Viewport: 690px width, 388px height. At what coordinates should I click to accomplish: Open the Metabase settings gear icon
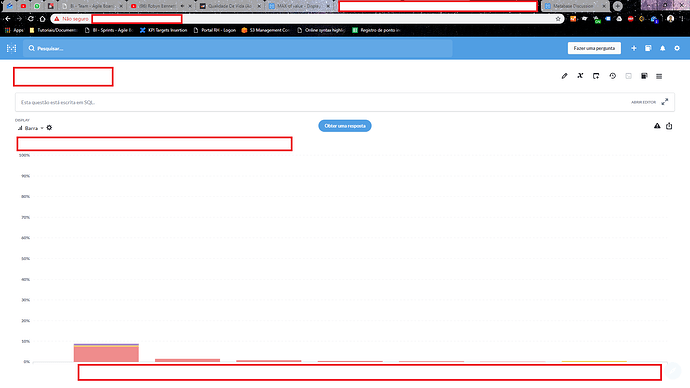(x=677, y=48)
